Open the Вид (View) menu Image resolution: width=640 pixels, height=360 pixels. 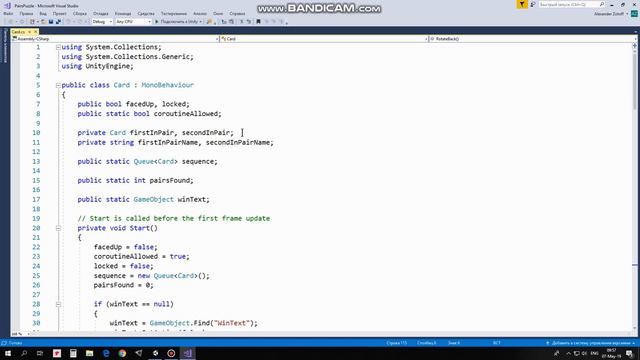pos(43,13)
